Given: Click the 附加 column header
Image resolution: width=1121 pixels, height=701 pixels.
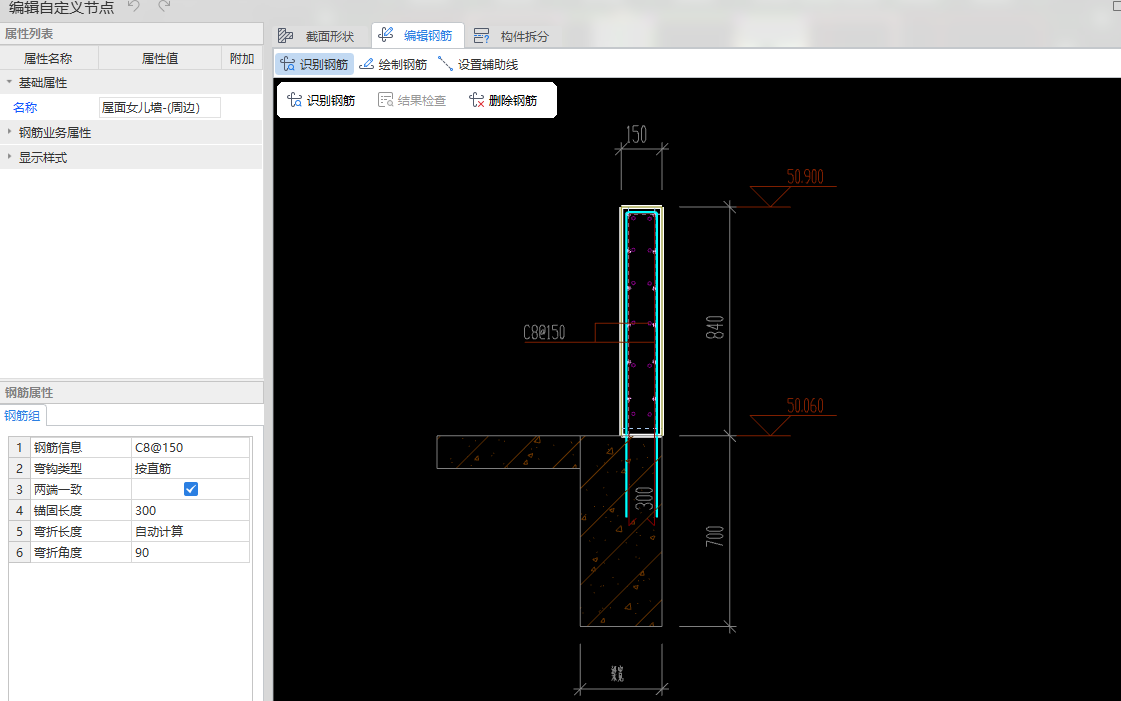Looking at the screenshot, I should 242,59.
